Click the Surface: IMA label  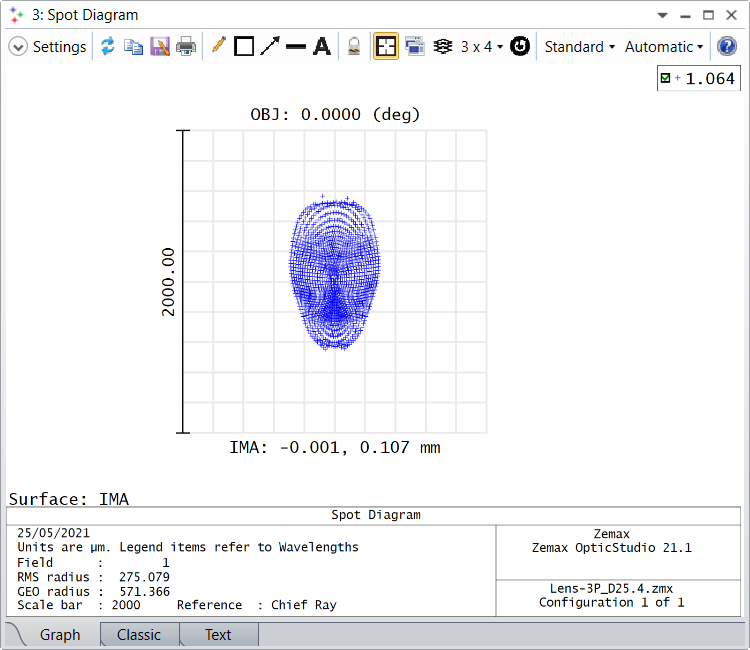69,499
